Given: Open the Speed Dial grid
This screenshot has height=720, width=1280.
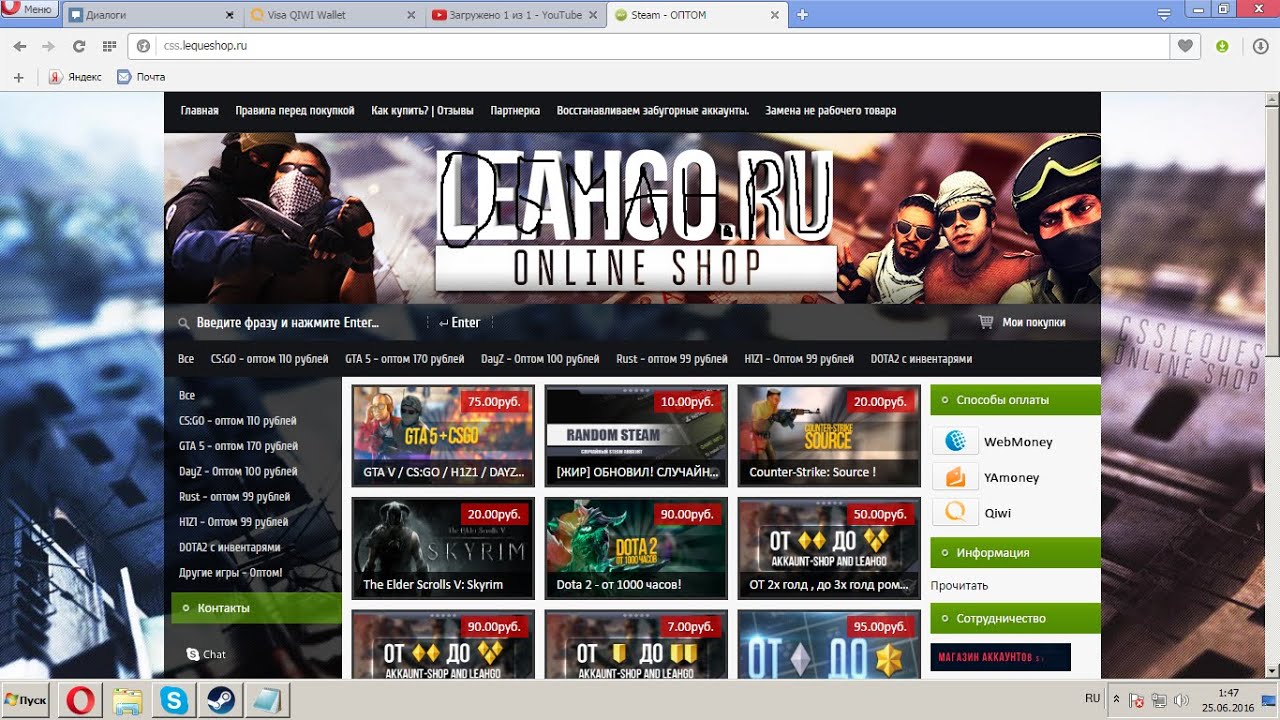Looking at the screenshot, I should click(x=109, y=46).
